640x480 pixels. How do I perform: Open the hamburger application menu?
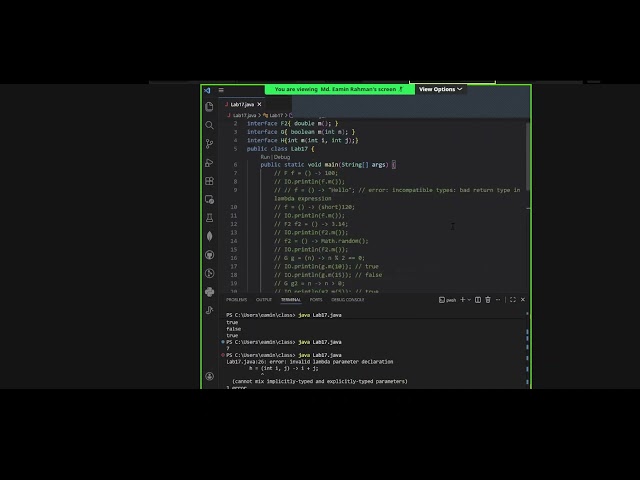click(x=221, y=90)
